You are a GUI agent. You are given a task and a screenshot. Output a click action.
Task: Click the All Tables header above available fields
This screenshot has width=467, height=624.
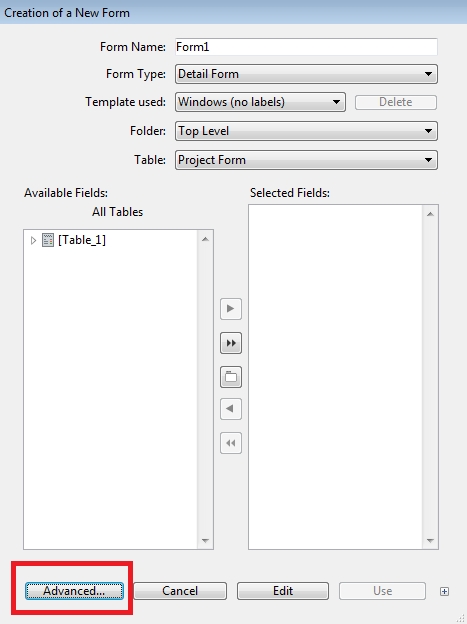(117, 212)
